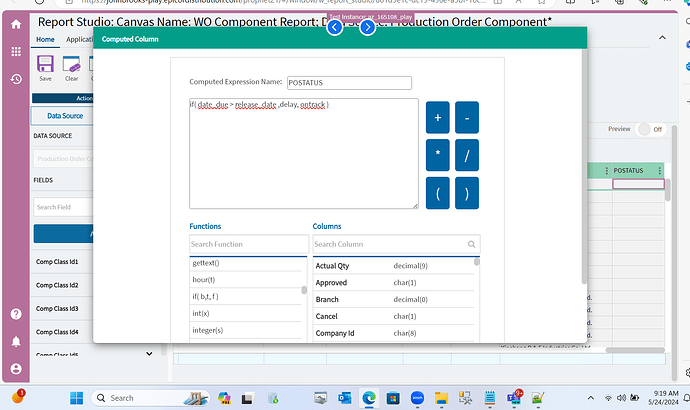Select the Data Source tab

tap(65, 116)
